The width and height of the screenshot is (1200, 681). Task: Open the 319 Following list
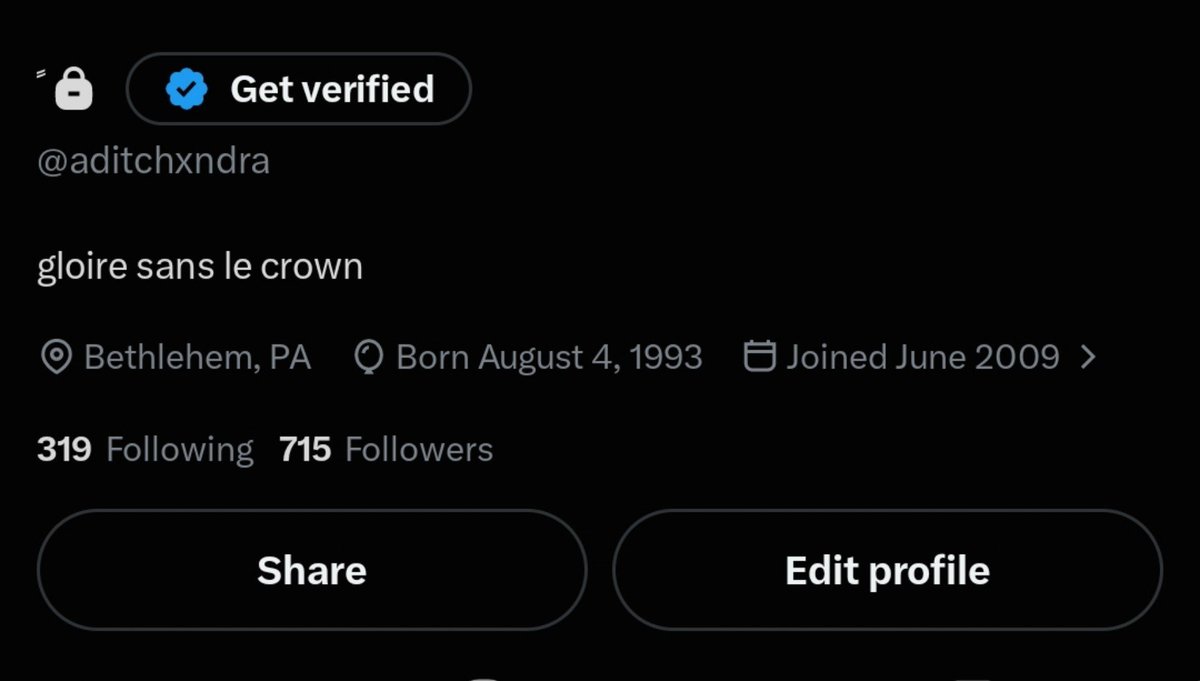(x=145, y=449)
